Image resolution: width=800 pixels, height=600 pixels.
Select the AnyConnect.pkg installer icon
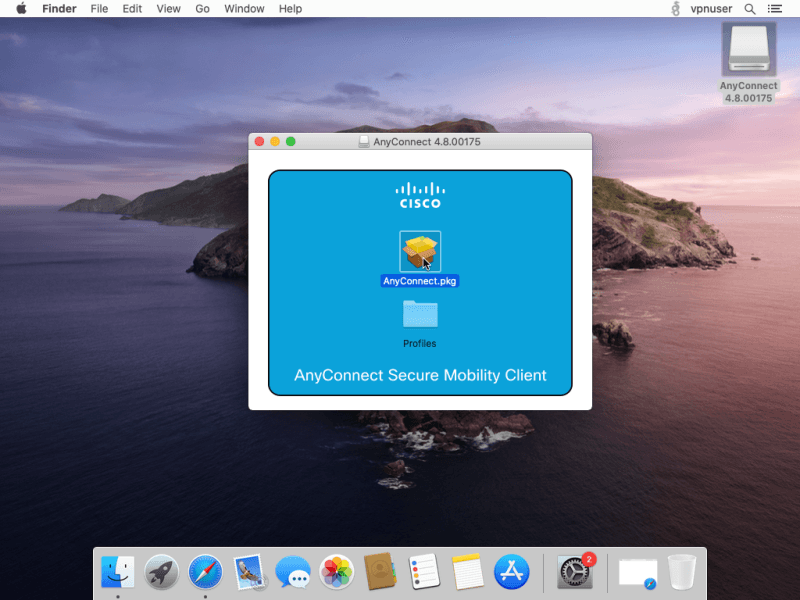coord(420,251)
